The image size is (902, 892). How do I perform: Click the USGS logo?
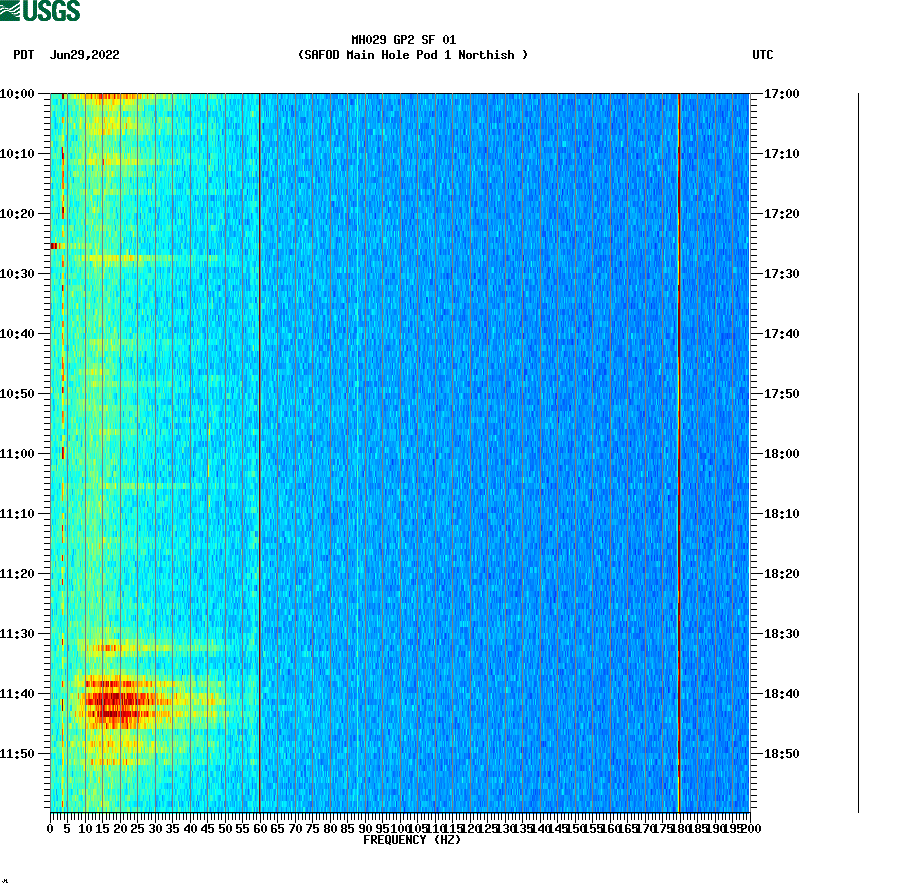pyautogui.click(x=42, y=11)
